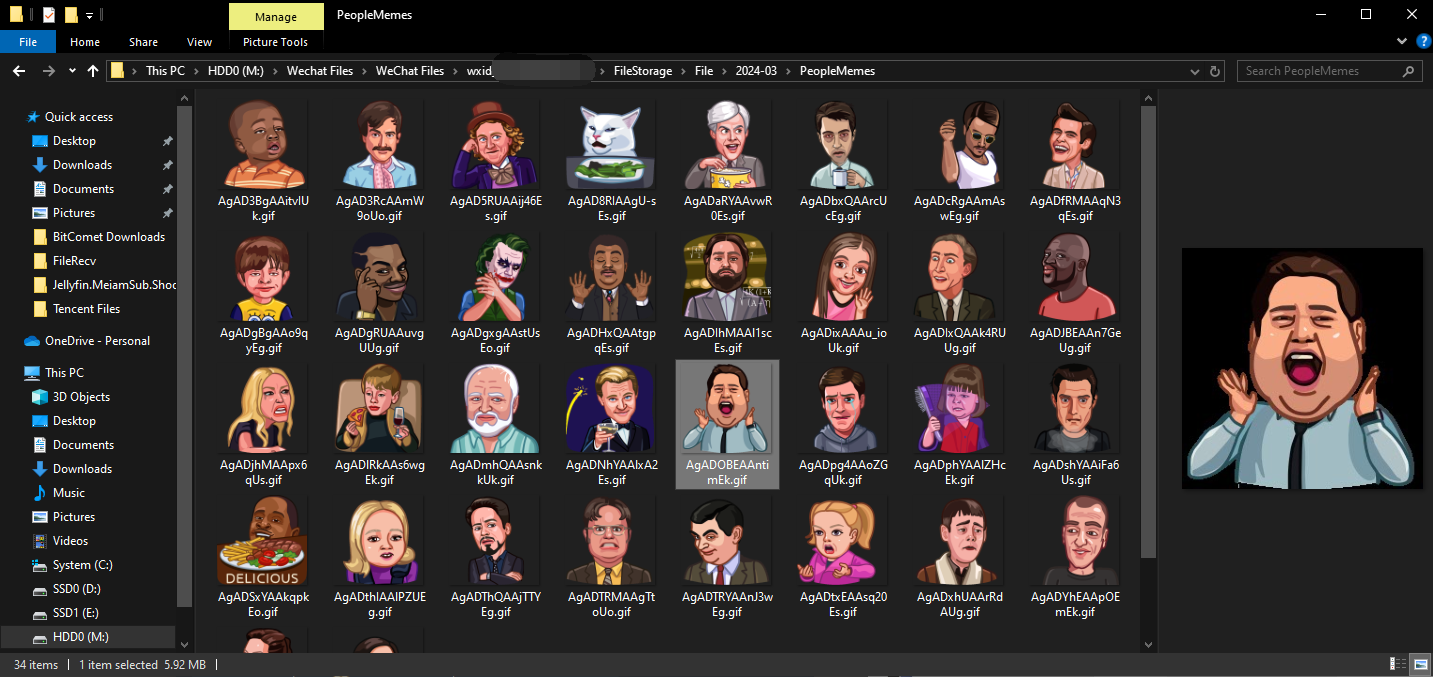This screenshot has height=677, width=1433.
Task: Open BitComet Downloads folder in sidebar
Action: 108,237
